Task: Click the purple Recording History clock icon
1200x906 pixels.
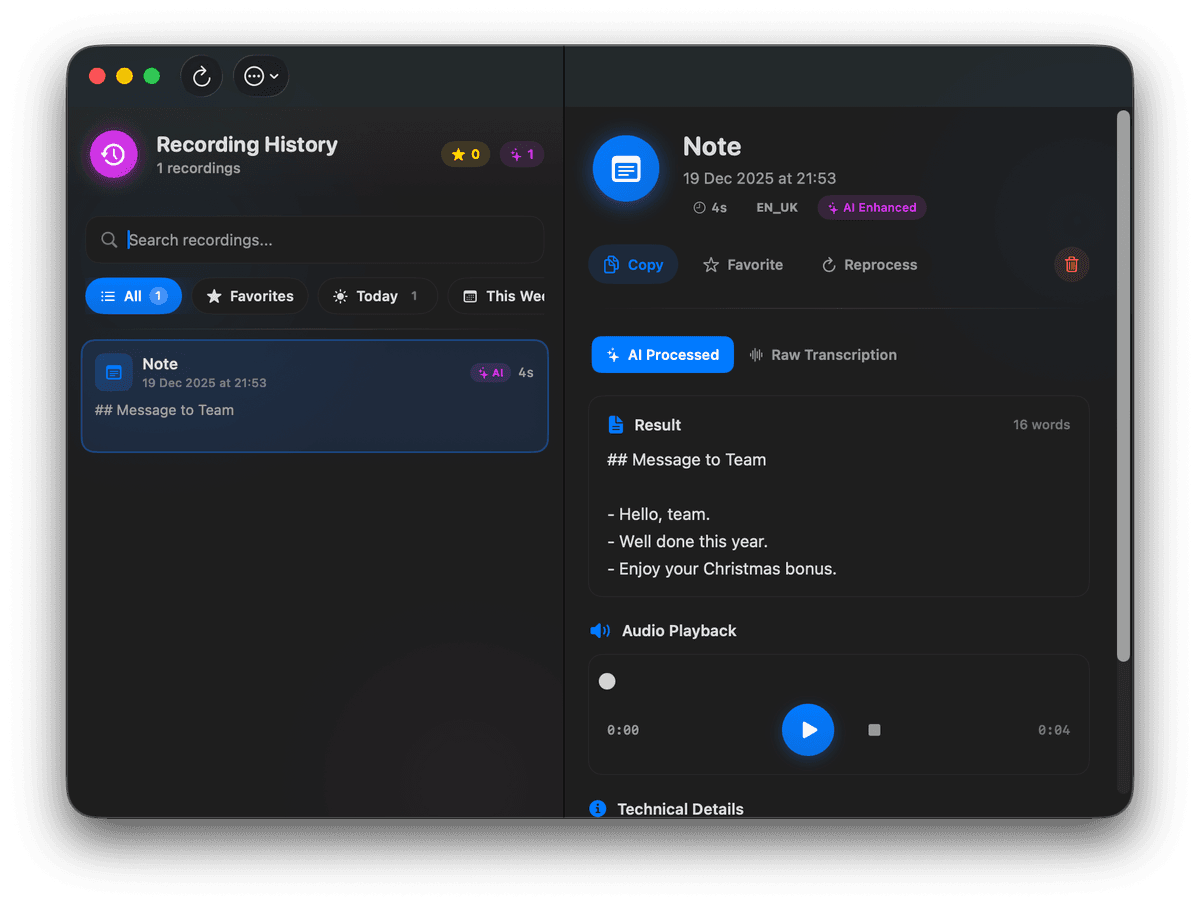Action: tap(112, 154)
